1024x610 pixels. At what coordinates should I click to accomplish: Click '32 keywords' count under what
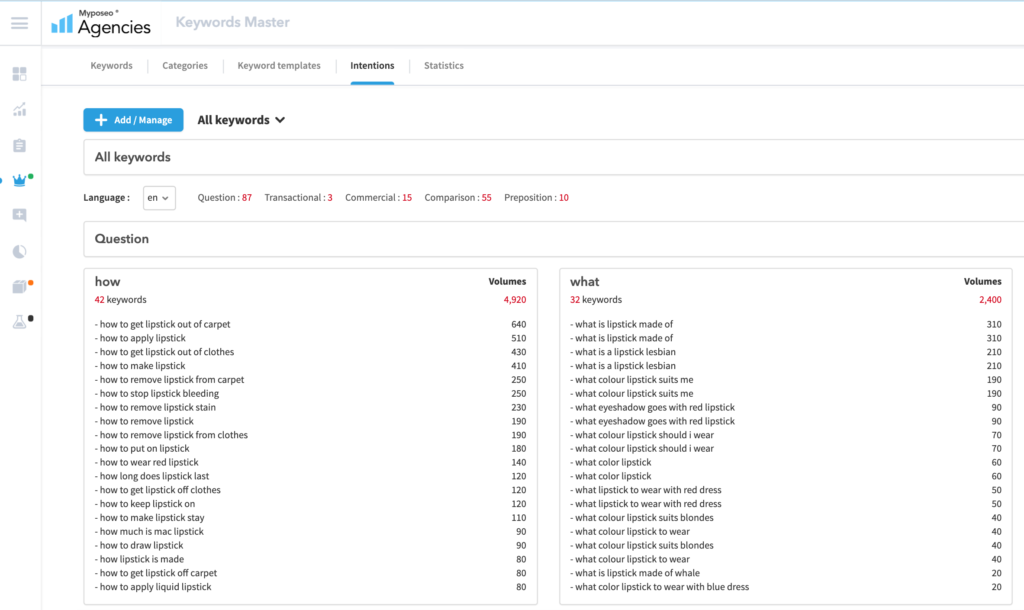(596, 300)
